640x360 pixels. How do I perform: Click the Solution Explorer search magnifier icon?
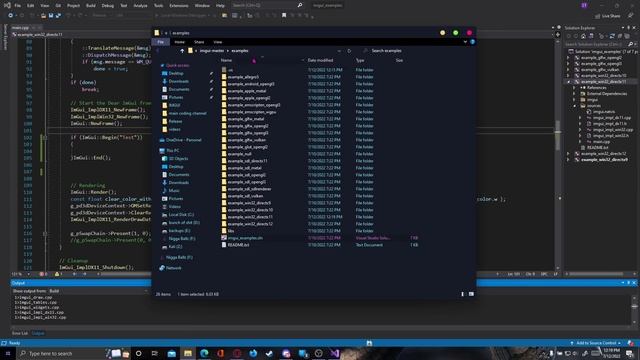click(x=631, y=44)
